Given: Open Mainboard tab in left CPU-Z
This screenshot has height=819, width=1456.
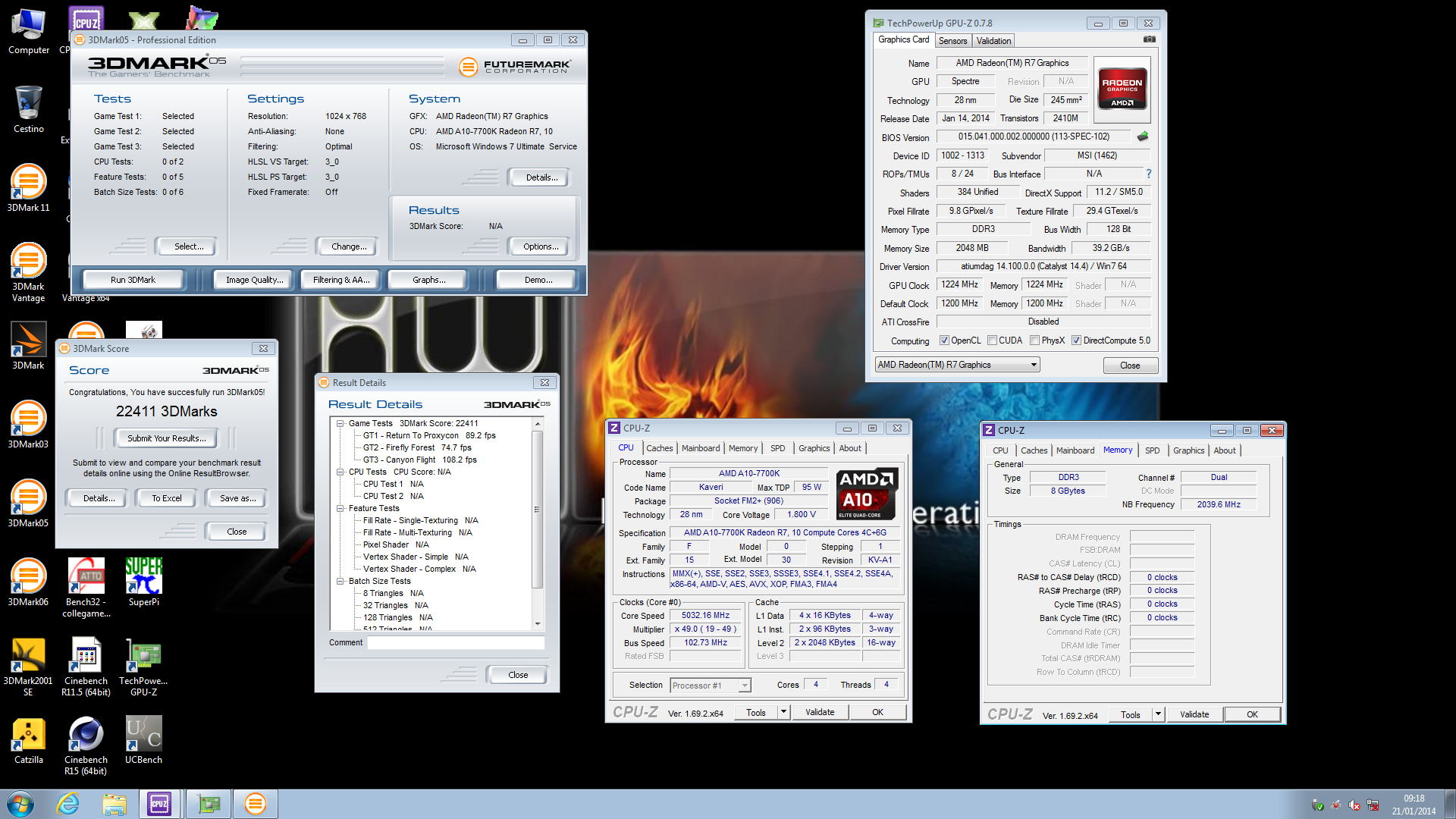Looking at the screenshot, I should 701,448.
